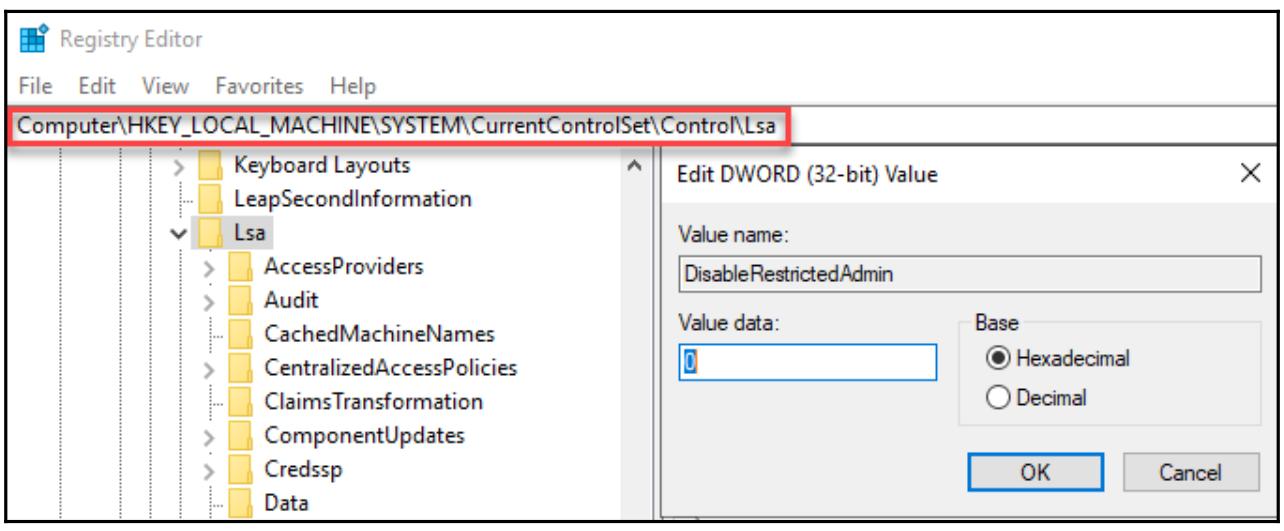Click the Audit folder icon
Screen dimensions: 1284x531
tap(241, 300)
